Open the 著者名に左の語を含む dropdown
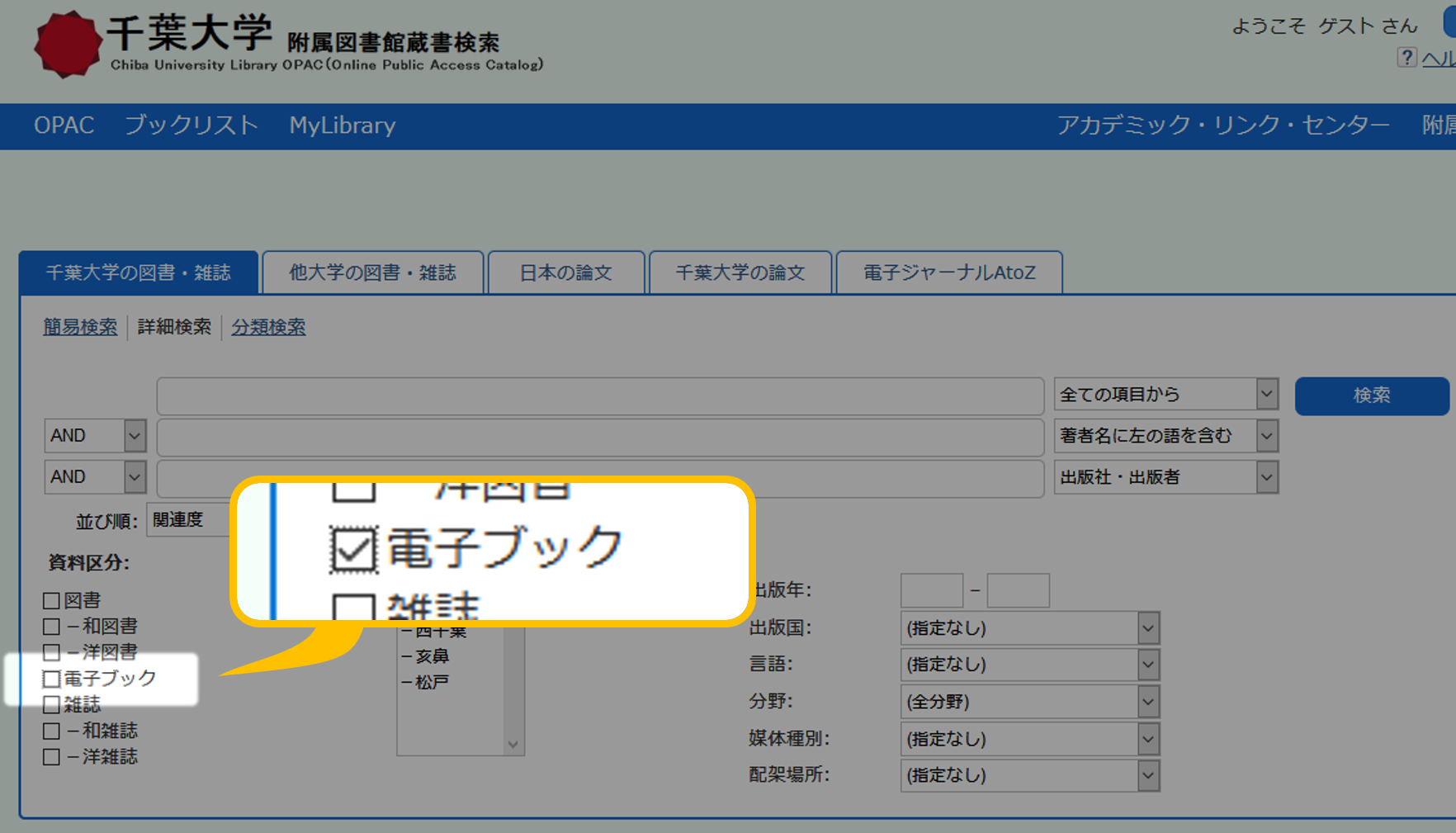 click(x=1166, y=436)
